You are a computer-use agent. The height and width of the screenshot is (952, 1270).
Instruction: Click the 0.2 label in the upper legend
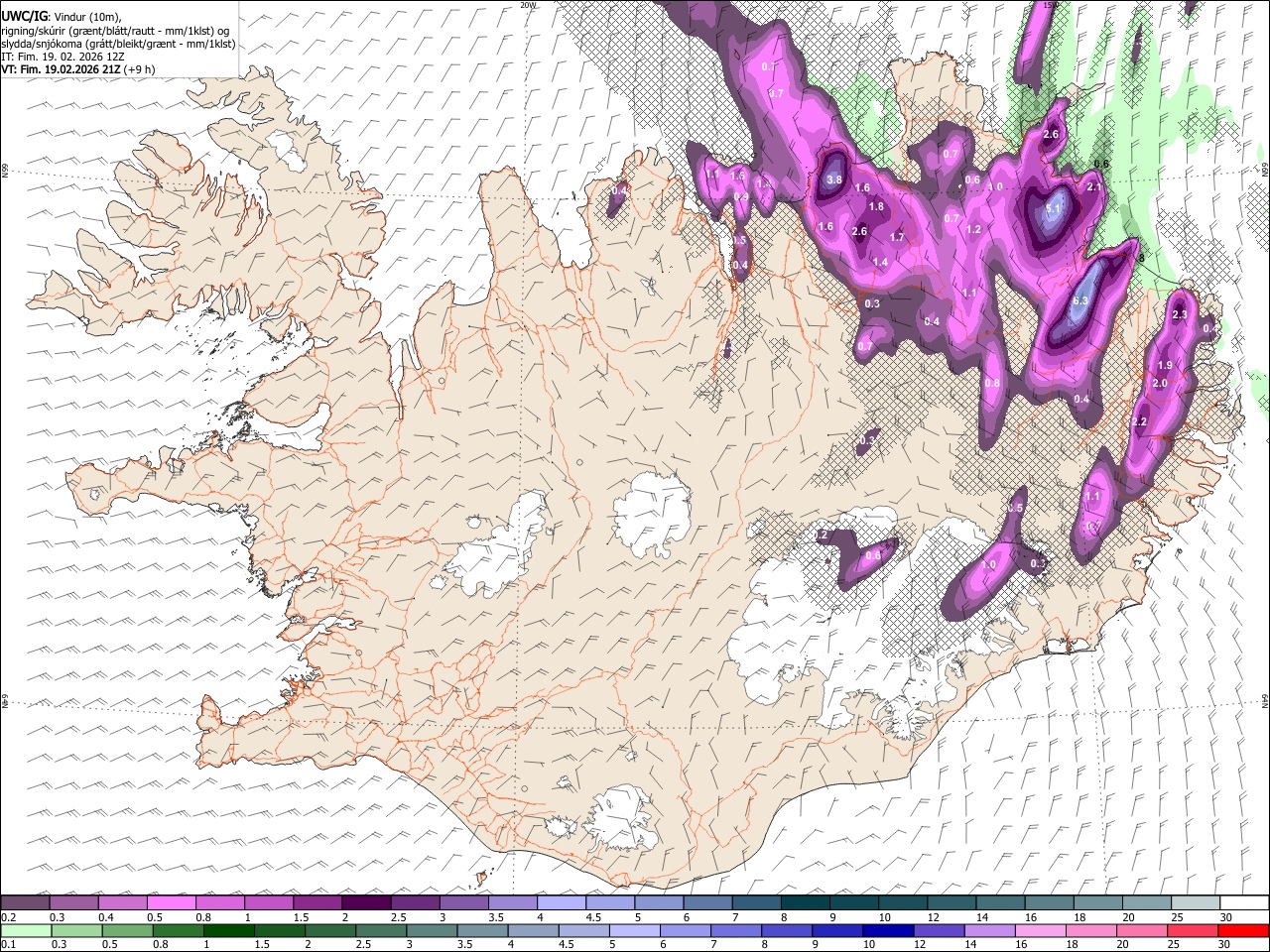(8, 917)
